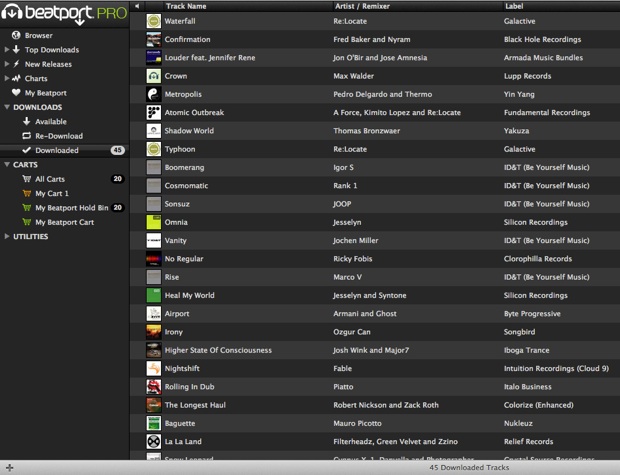Click the Metropolis yin-yang artwork
Screen dimensions: 620x475
click(154, 94)
